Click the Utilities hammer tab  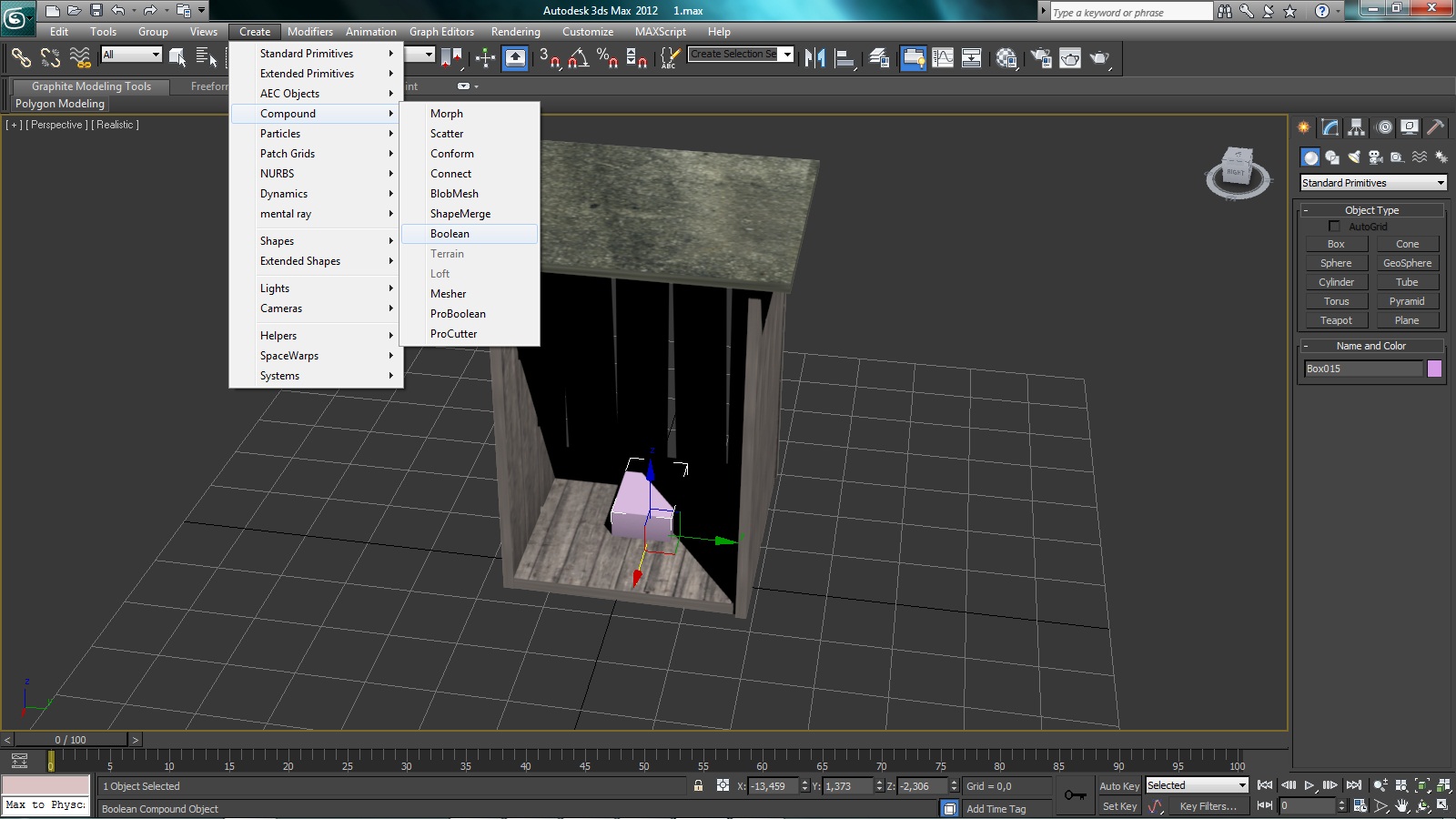pos(1436,127)
